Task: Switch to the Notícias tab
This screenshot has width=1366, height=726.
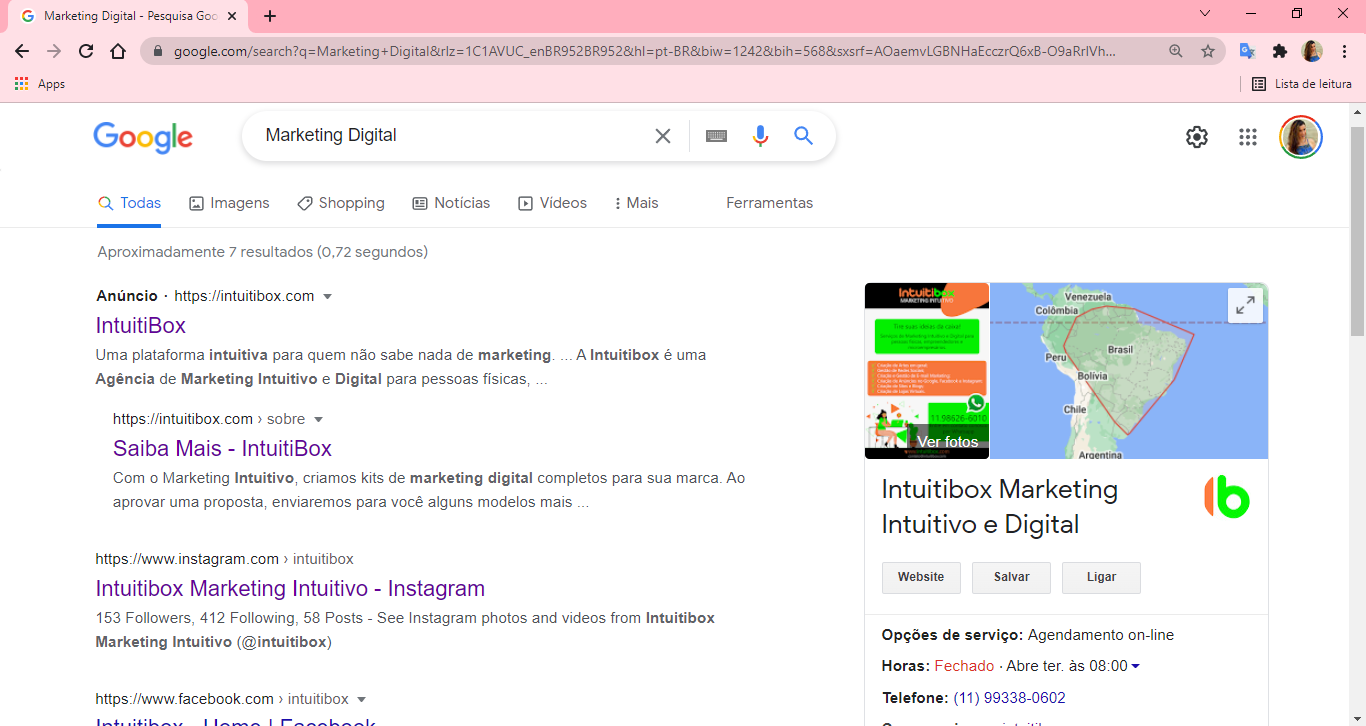Action: (x=451, y=203)
